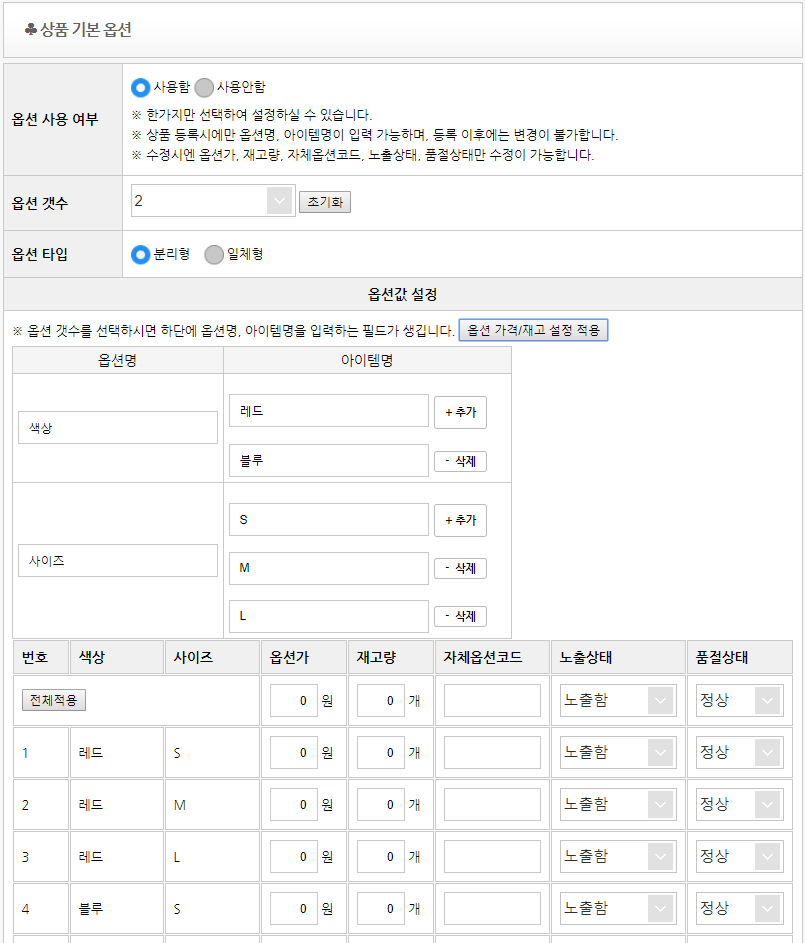Remove the L size item
Screen dimensions: 805x943
tap(460, 616)
